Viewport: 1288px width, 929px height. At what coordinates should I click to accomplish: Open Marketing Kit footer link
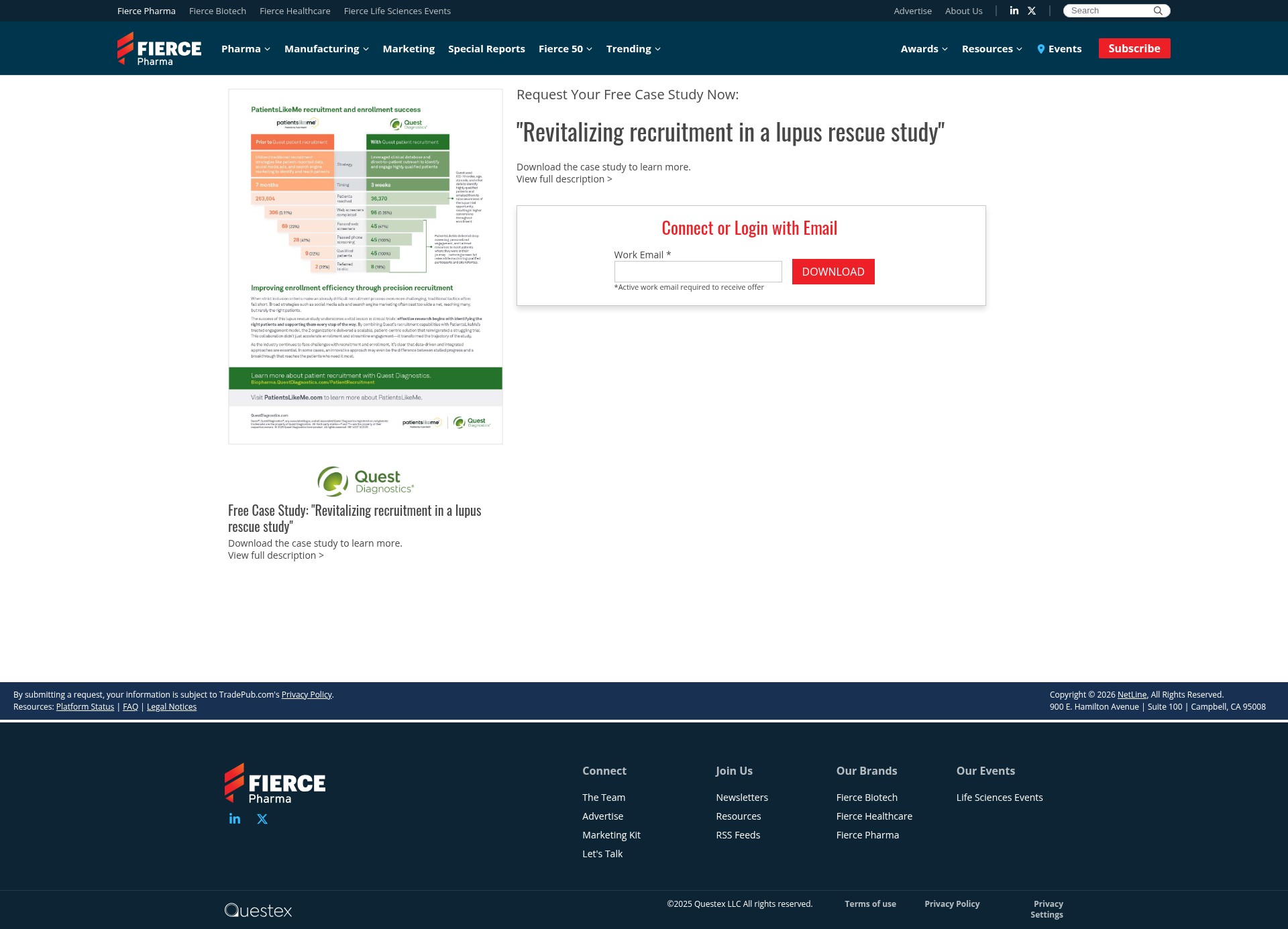coord(611,835)
